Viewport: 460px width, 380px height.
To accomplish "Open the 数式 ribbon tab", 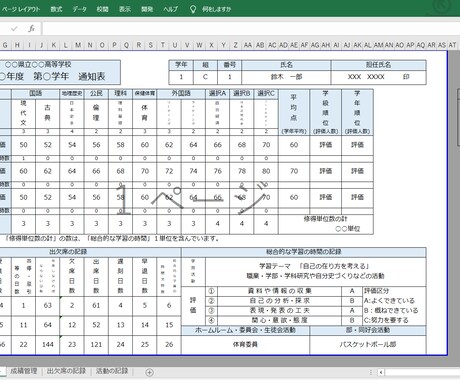I will click(56, 9).
